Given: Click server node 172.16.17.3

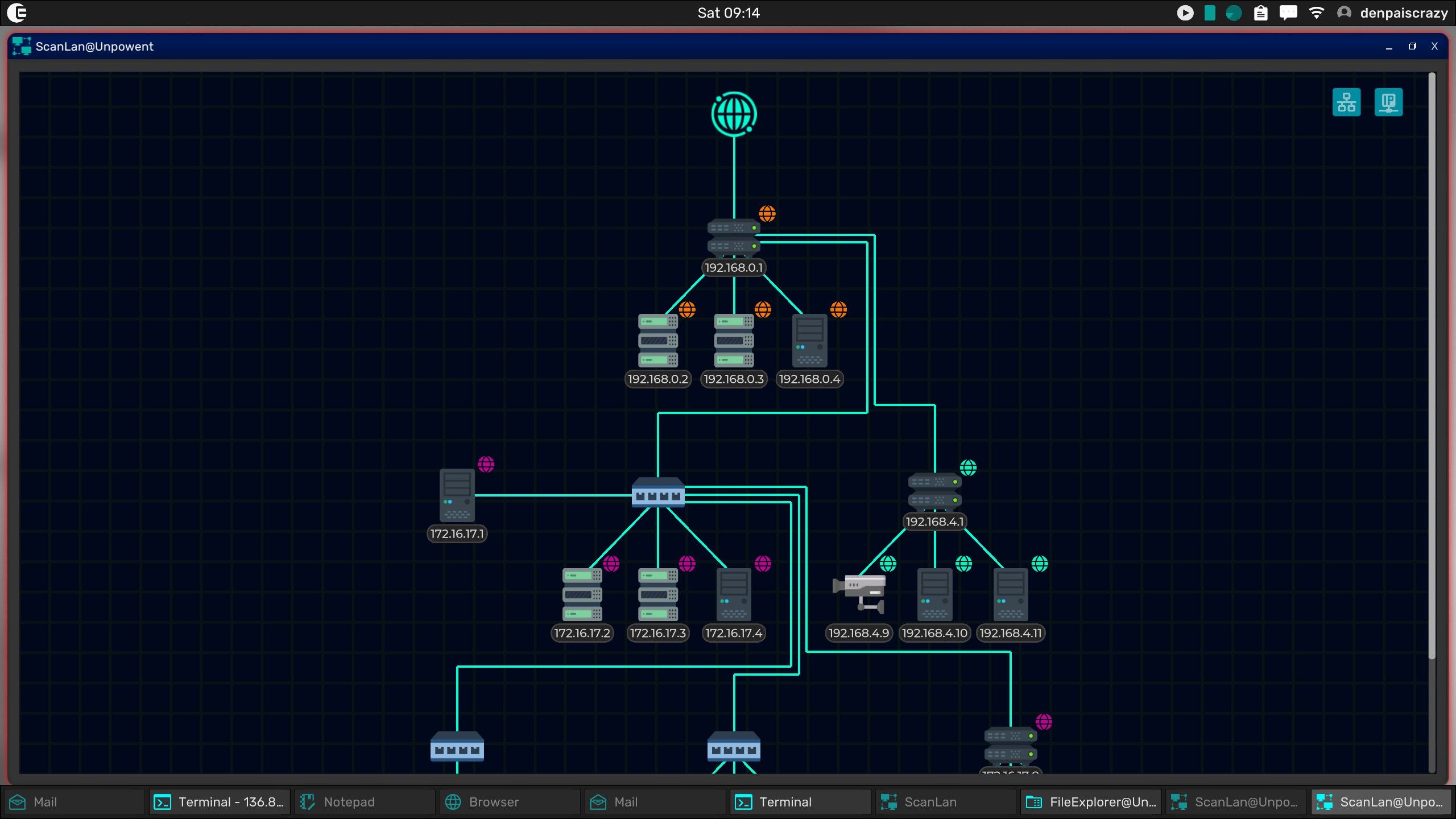Looking at the screenshot, I should pos(658,594).
